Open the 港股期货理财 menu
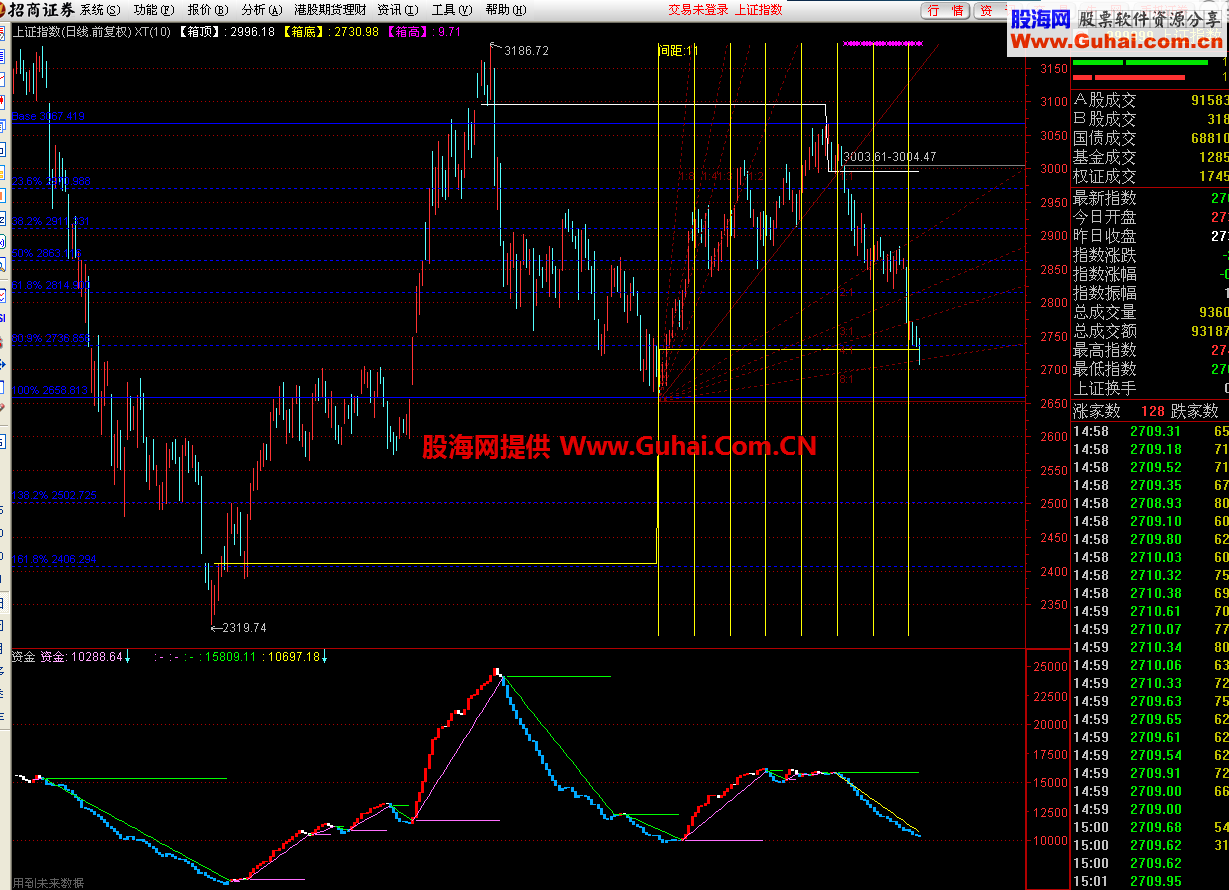This screenshot has width=1229, height=890. pyautogui.click(x=330, y=10)
